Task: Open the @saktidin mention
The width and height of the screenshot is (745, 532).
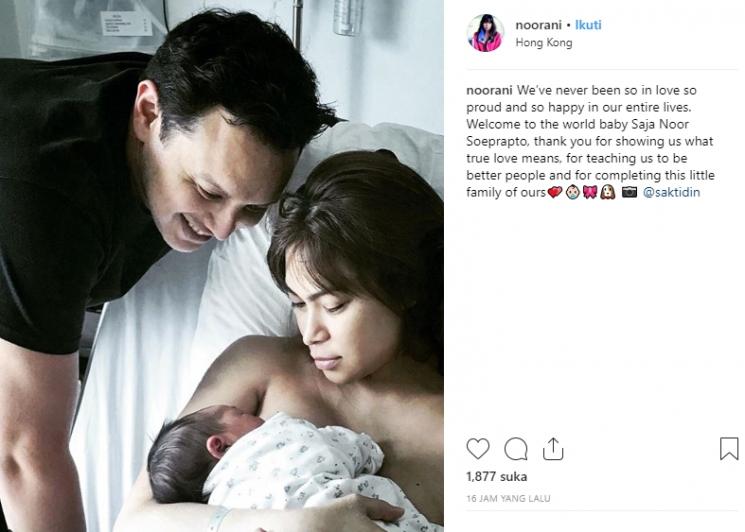Action: [x=671, y=192]
